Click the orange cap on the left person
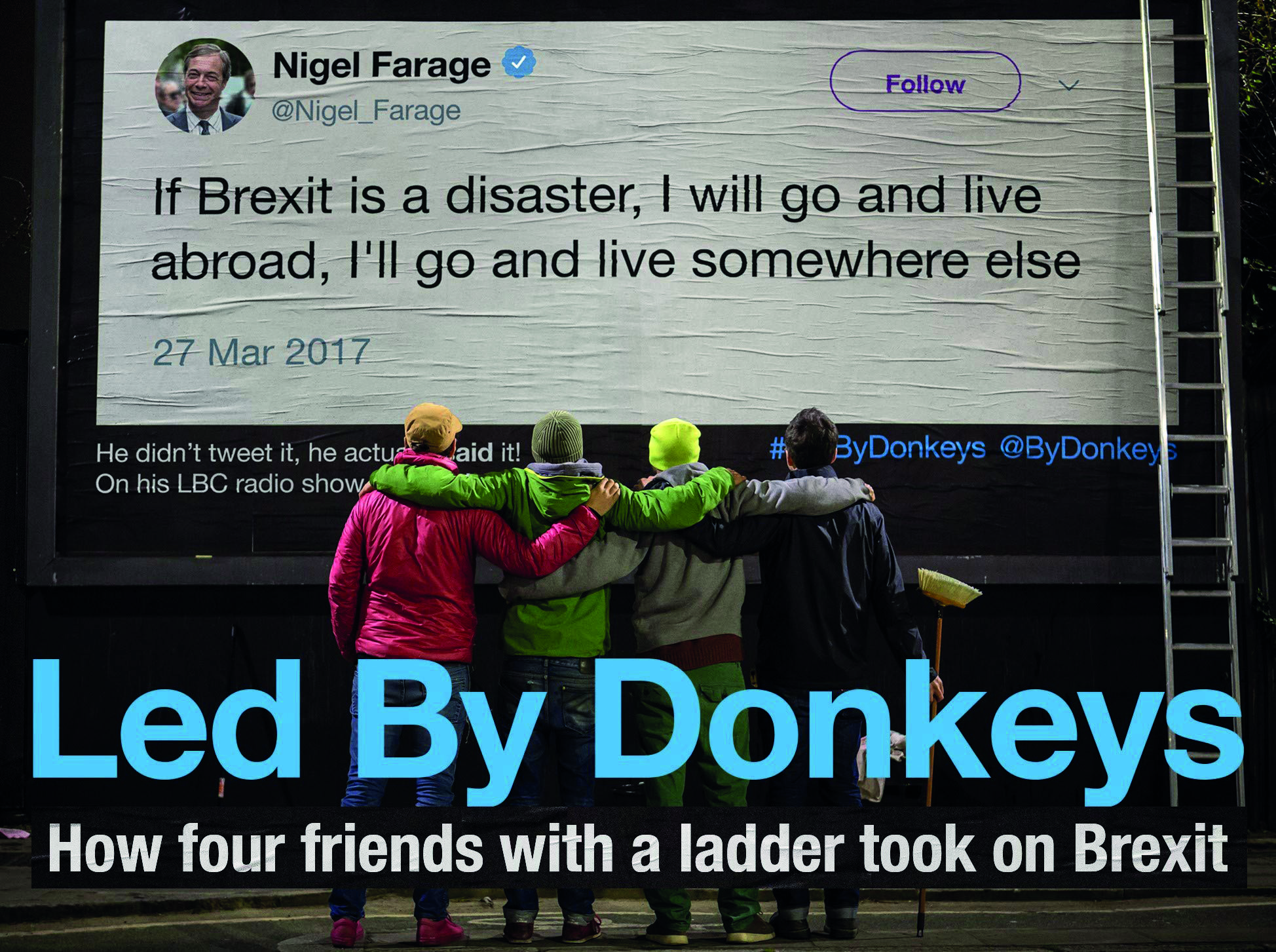 [x=432, y=427]
